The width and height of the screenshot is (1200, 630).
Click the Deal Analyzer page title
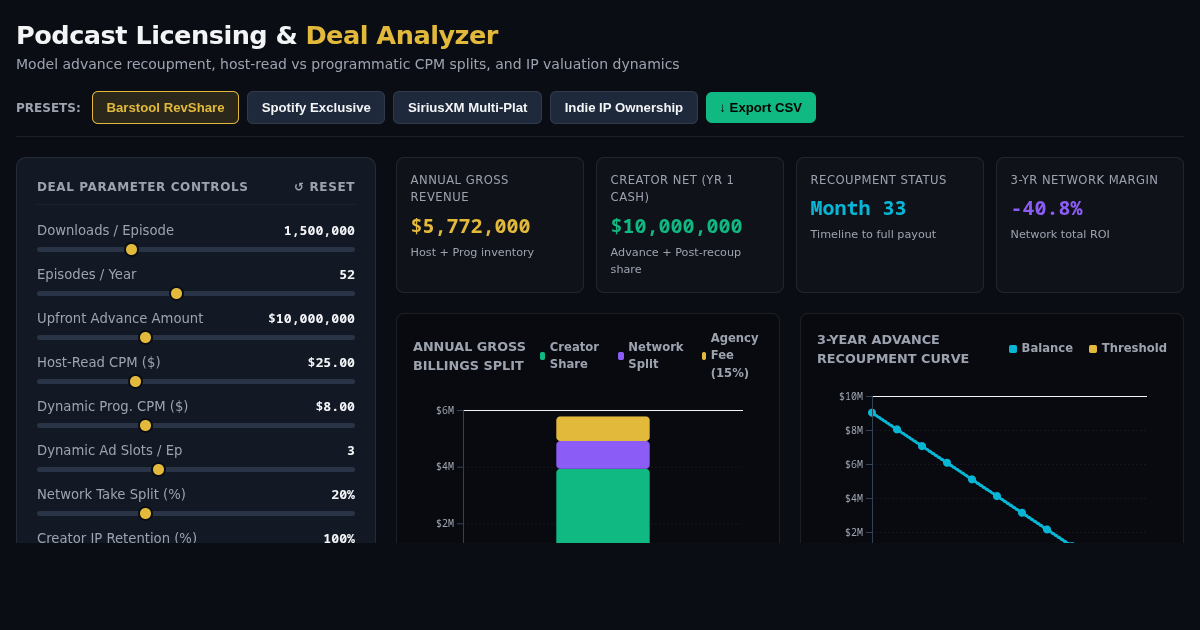point(402,35)
